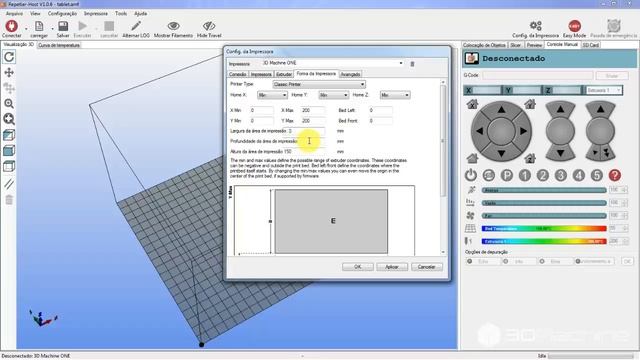Click round script button 3
640x360 pixels.
tap(560, 176)
